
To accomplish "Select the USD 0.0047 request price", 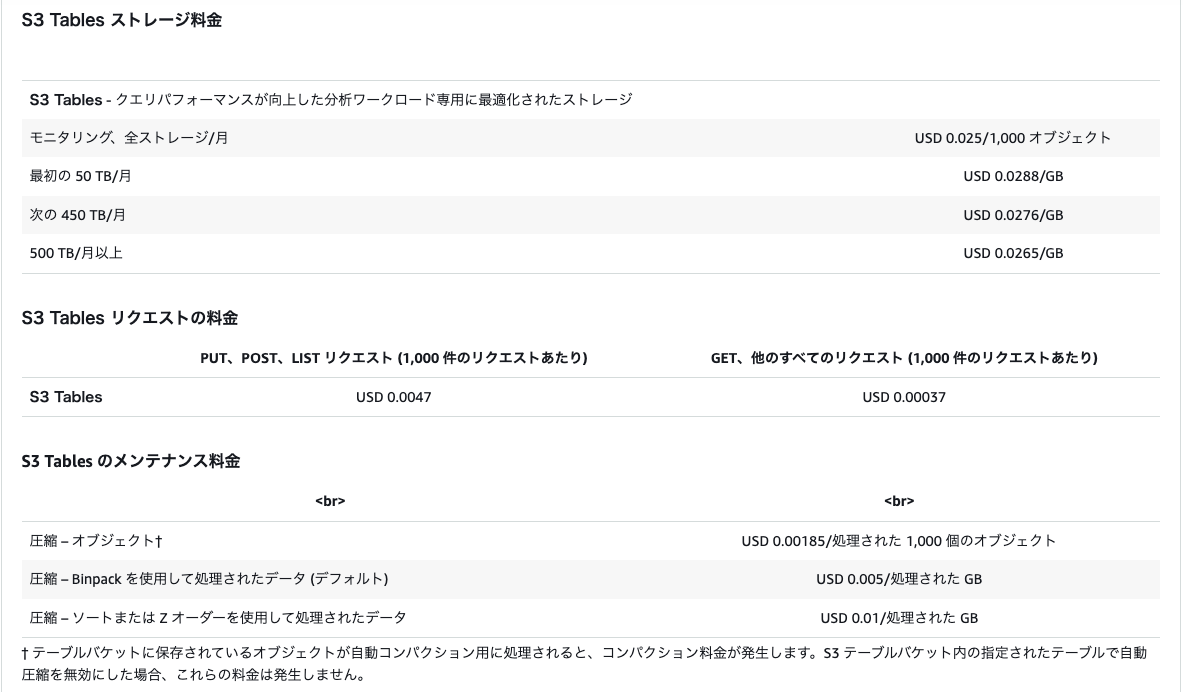I will 393,397.
